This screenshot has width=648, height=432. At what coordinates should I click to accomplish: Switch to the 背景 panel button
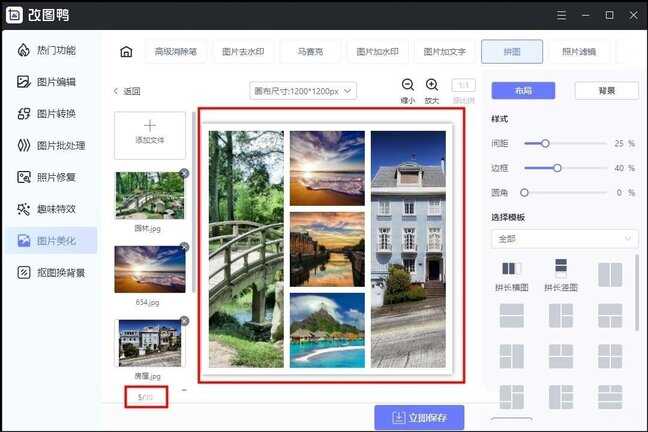(607, 91)
